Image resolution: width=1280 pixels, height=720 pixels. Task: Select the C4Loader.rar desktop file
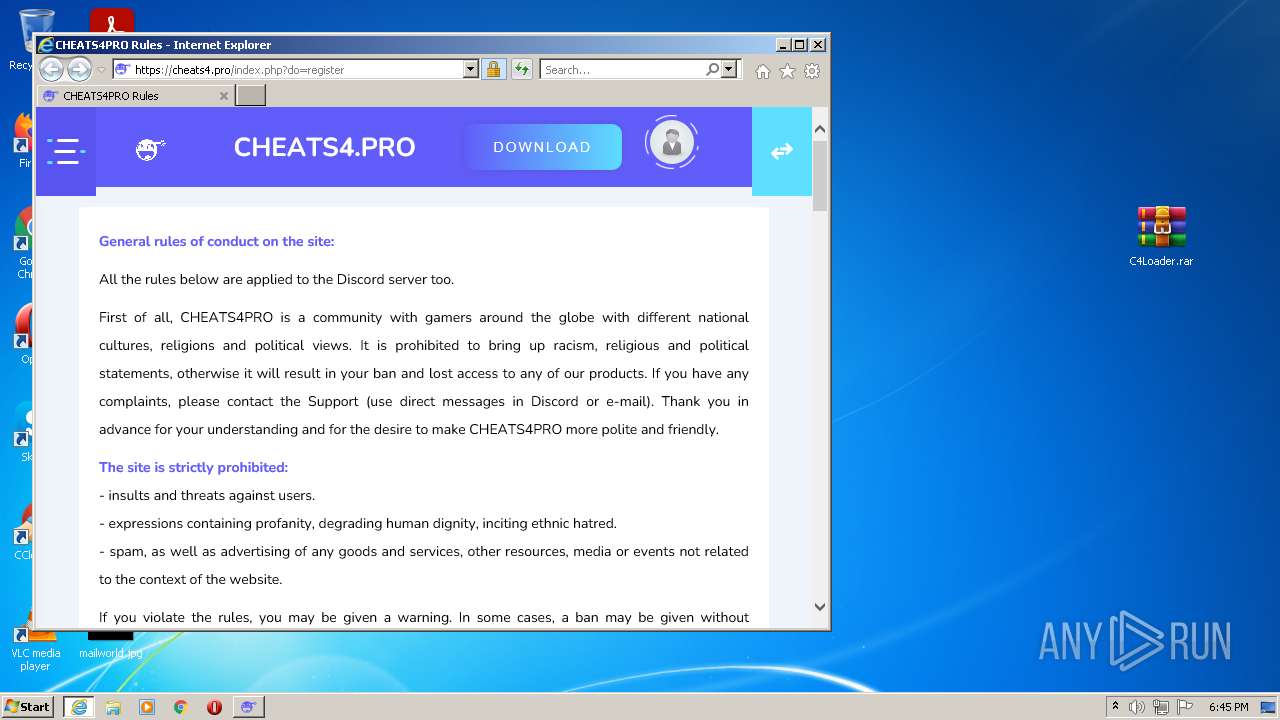tap(1161, 236)
